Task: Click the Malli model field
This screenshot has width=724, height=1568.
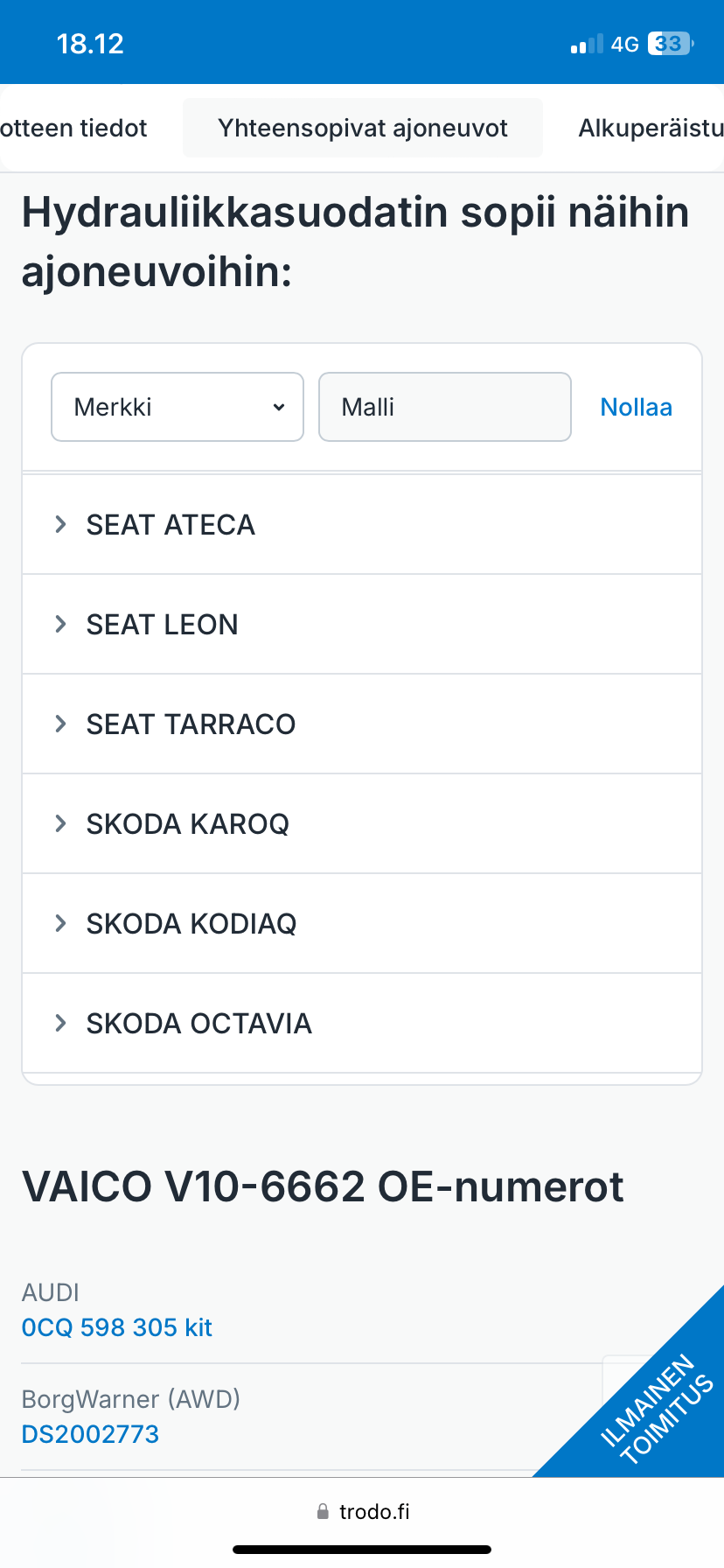Action: (x=444, y=407)
